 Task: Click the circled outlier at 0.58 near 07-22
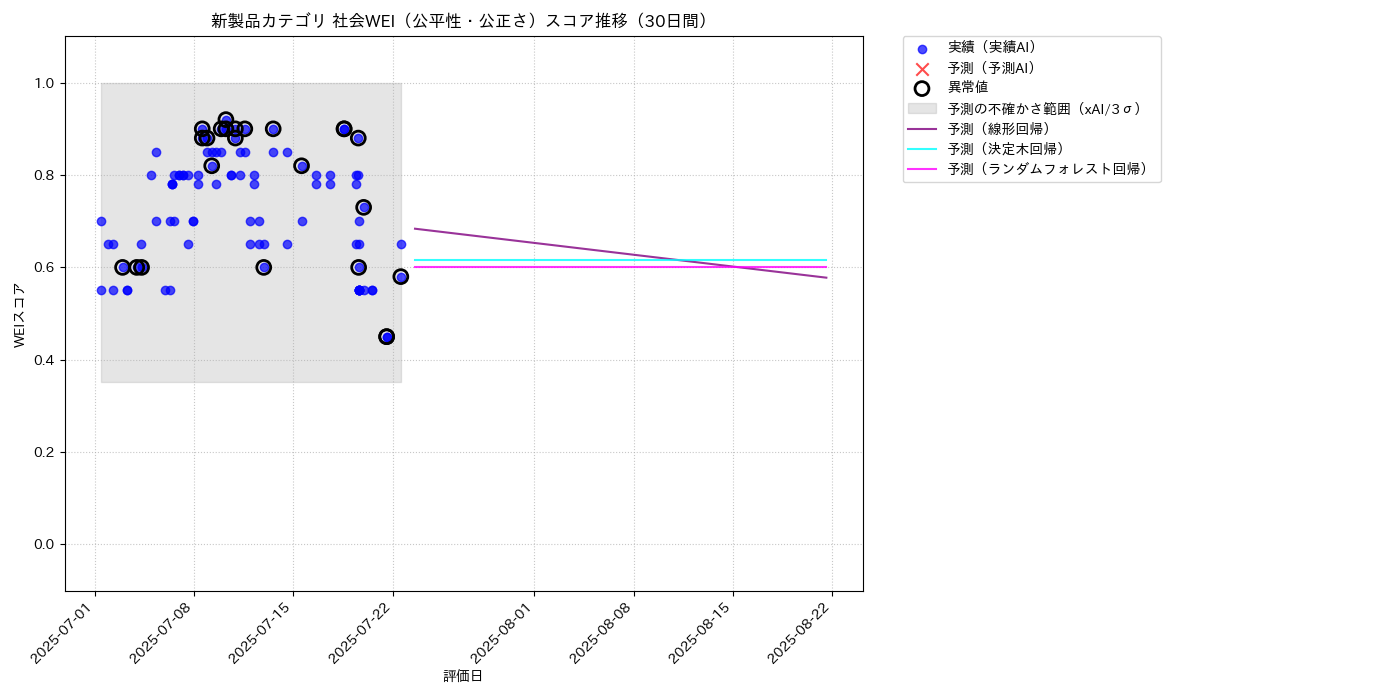pyautogui.click(x=400, y=277)
